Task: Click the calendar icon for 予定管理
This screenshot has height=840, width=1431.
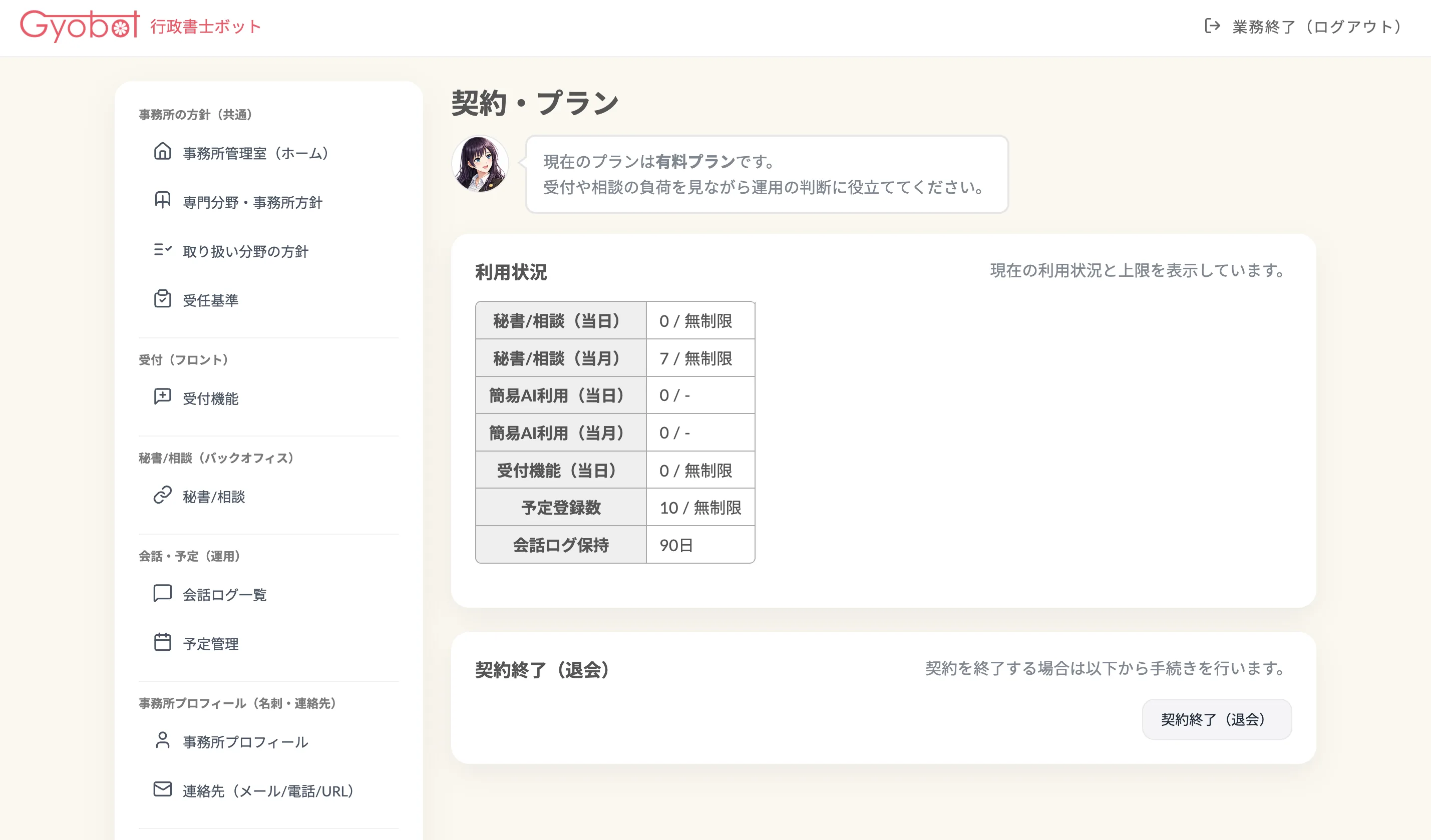Action: coord(162,642)
